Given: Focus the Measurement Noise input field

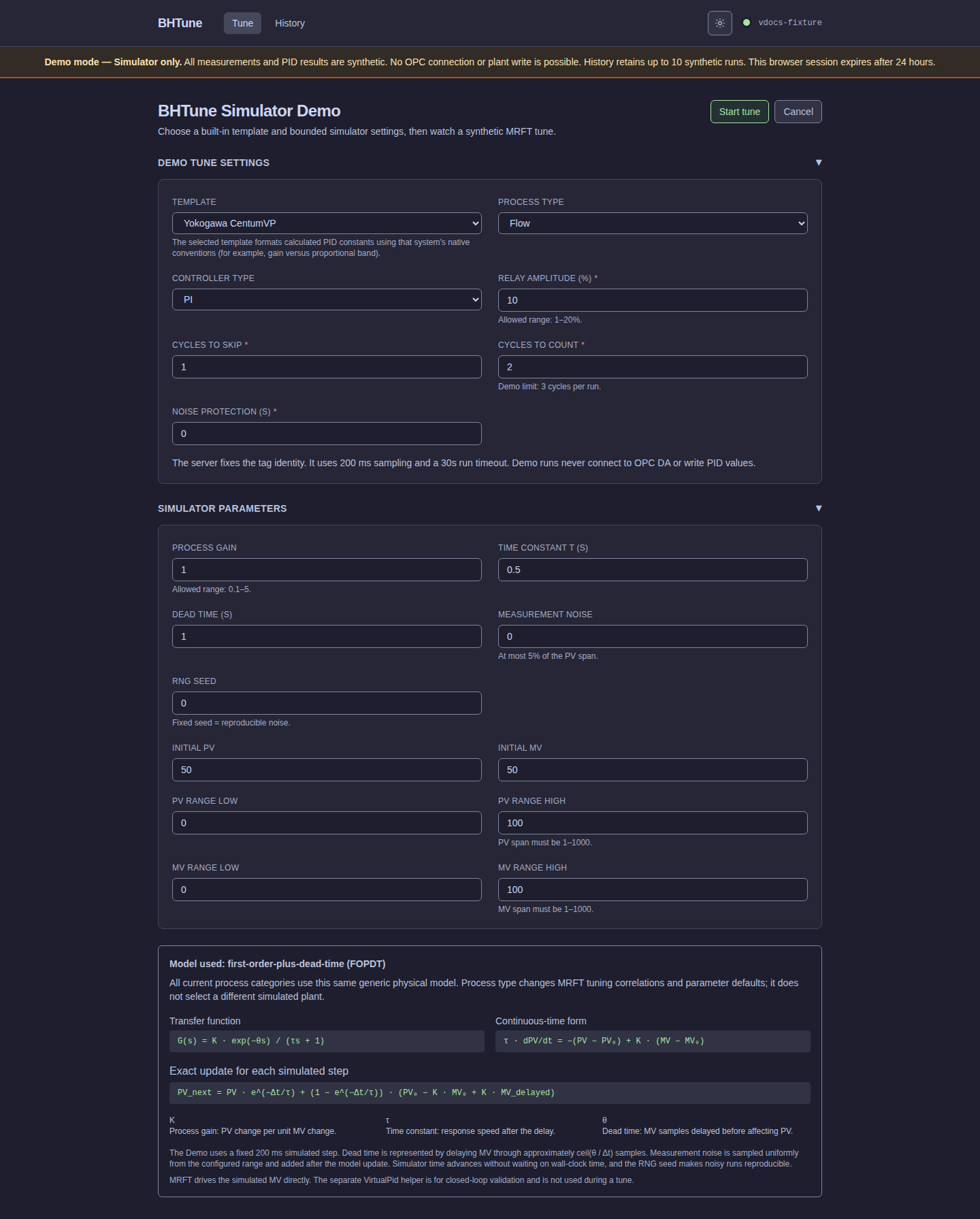Looking at the screenshot, I should coord(653,636).
